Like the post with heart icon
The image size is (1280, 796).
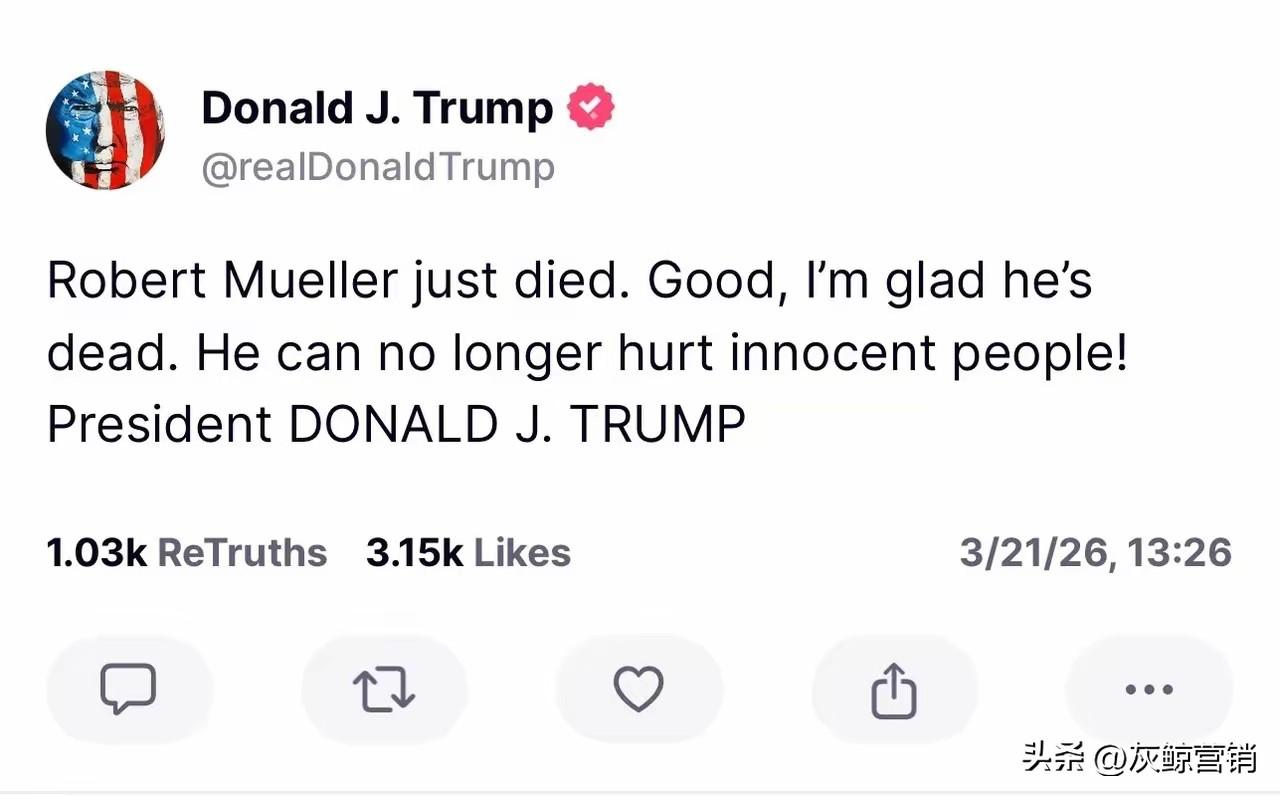tap(638, 689)
